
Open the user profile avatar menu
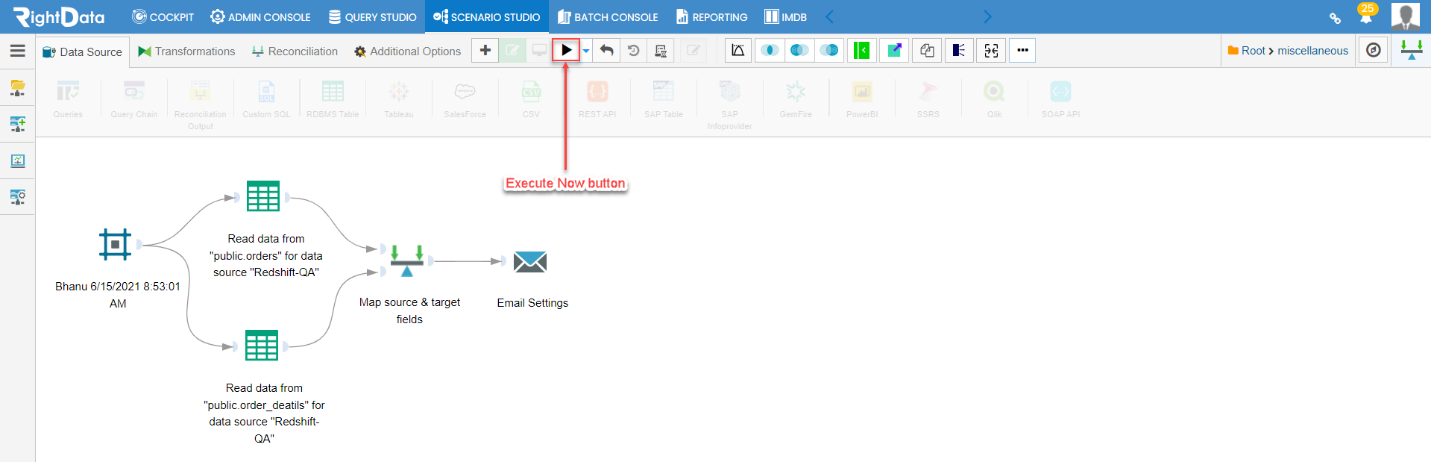[1405, 17]
